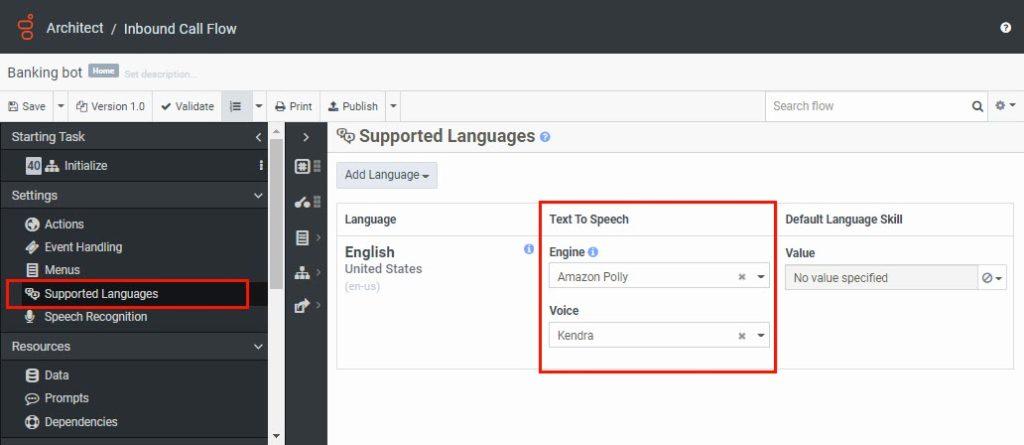Click the info icon beside Engine label
1024x445 pixels.
click(x=593, y=253)
